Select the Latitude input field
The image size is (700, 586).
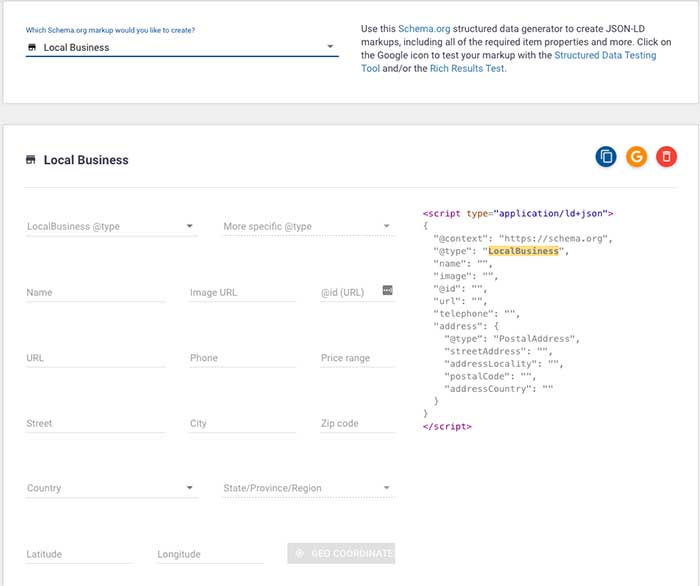point(78,554)
